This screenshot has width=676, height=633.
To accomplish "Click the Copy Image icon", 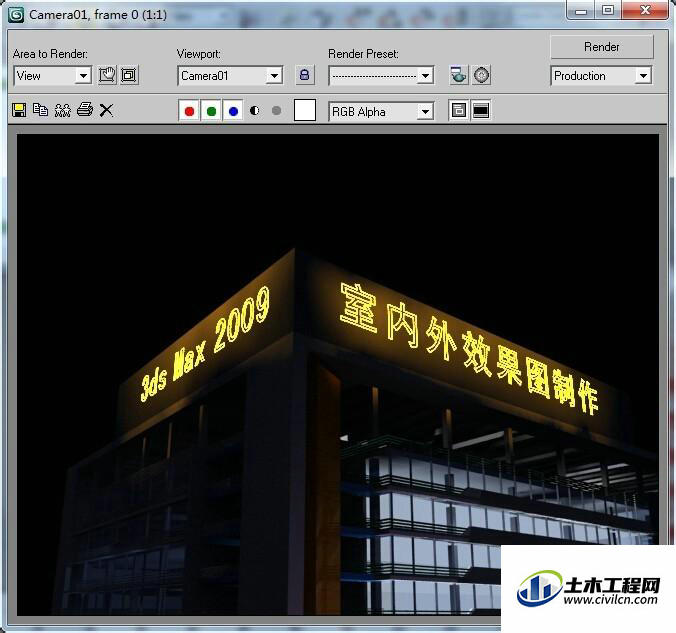I will click(41, 110).
